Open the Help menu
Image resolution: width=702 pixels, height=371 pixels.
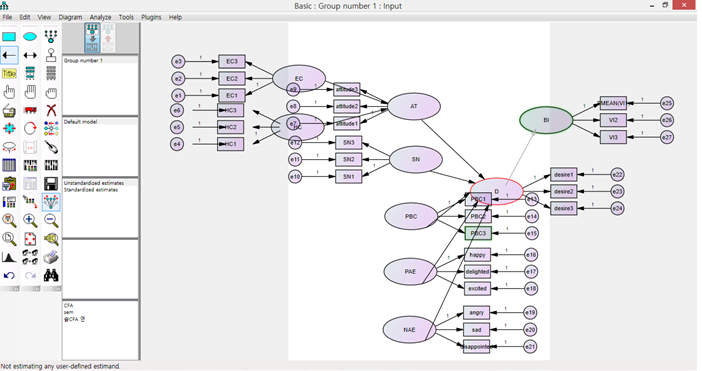[x=176, y=17]
